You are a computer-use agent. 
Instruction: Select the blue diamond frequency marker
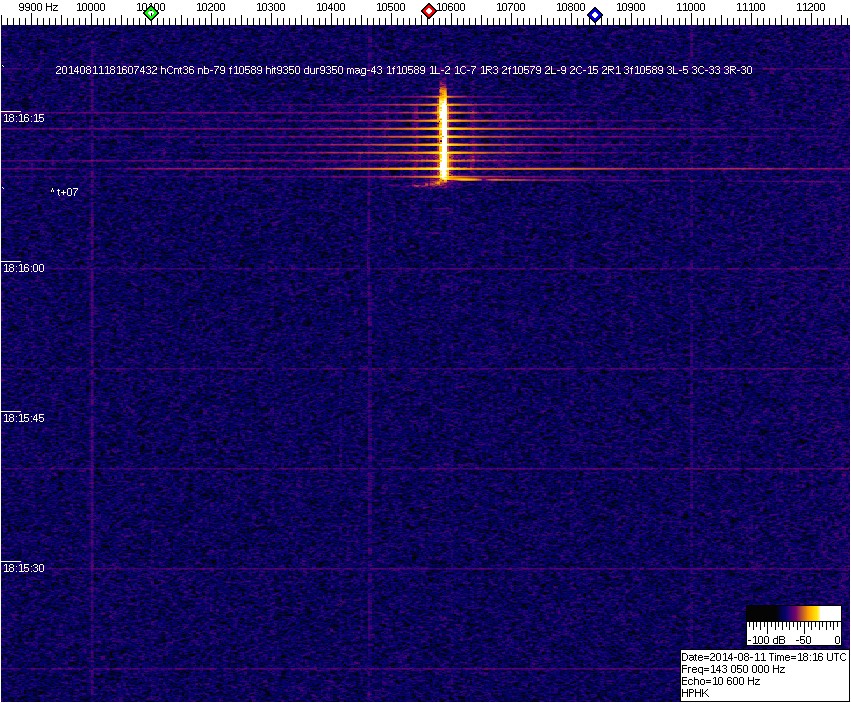(595, 14)
